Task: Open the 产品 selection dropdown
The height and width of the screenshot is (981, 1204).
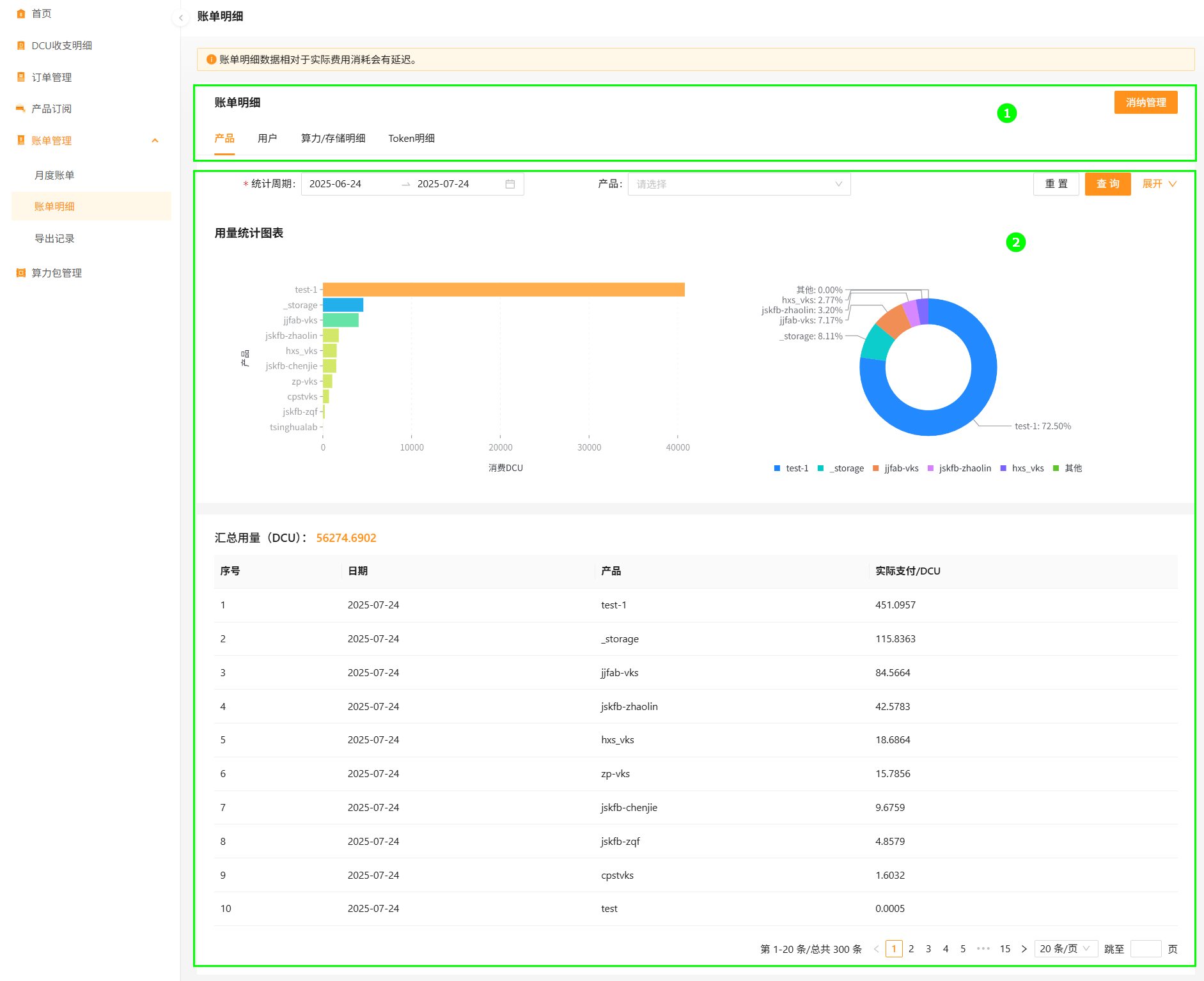Action: click(x=739, y=184)
